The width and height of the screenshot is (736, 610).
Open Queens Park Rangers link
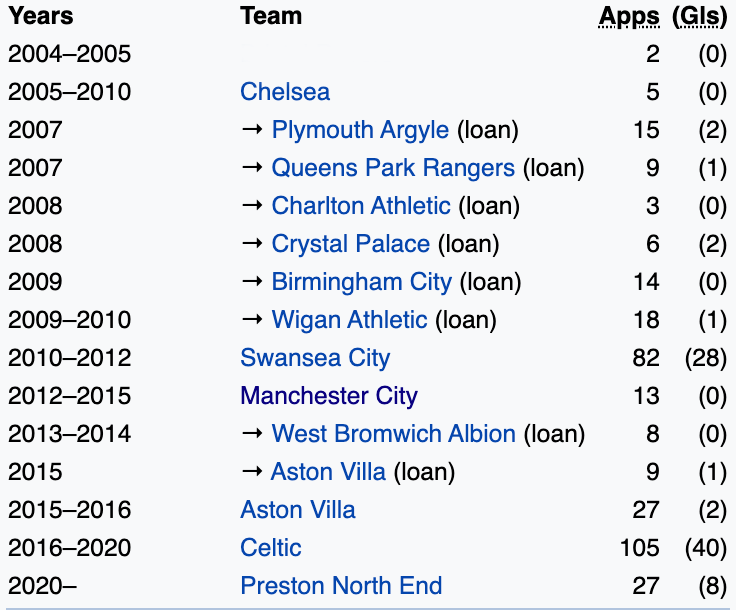(393, 168)
